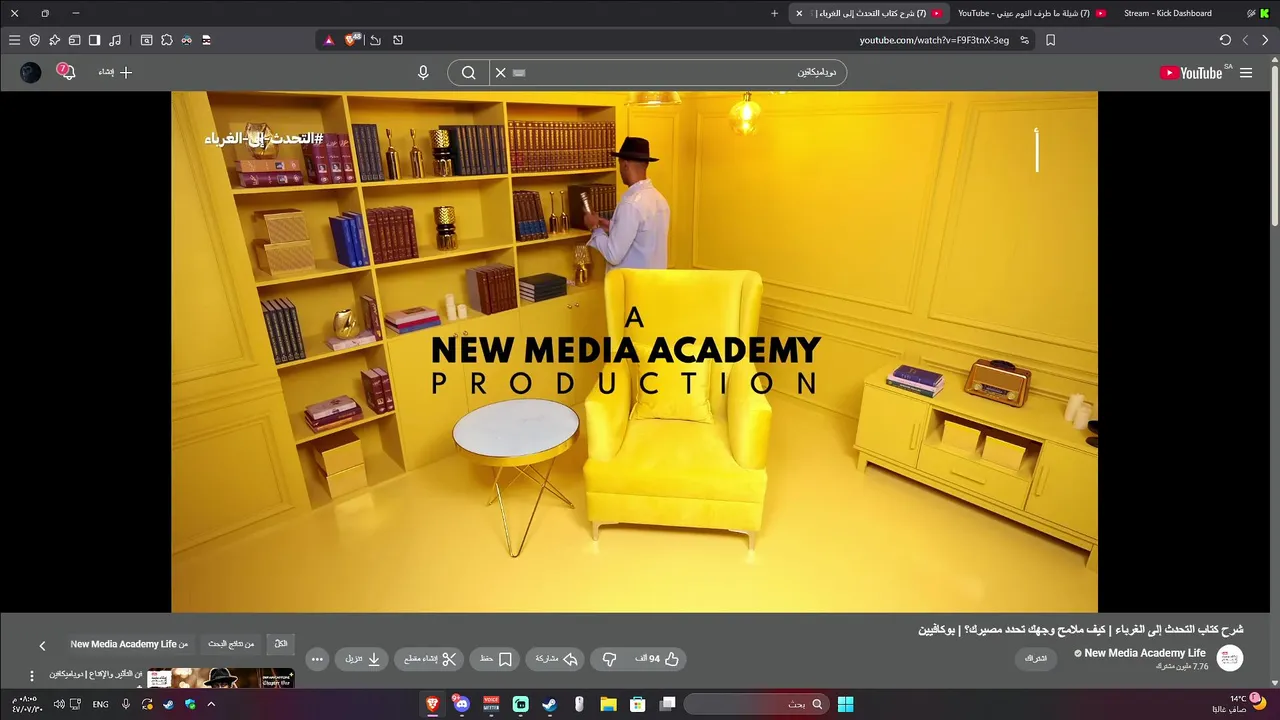Open the Brave VPN shield icon

tap(34, 40)
